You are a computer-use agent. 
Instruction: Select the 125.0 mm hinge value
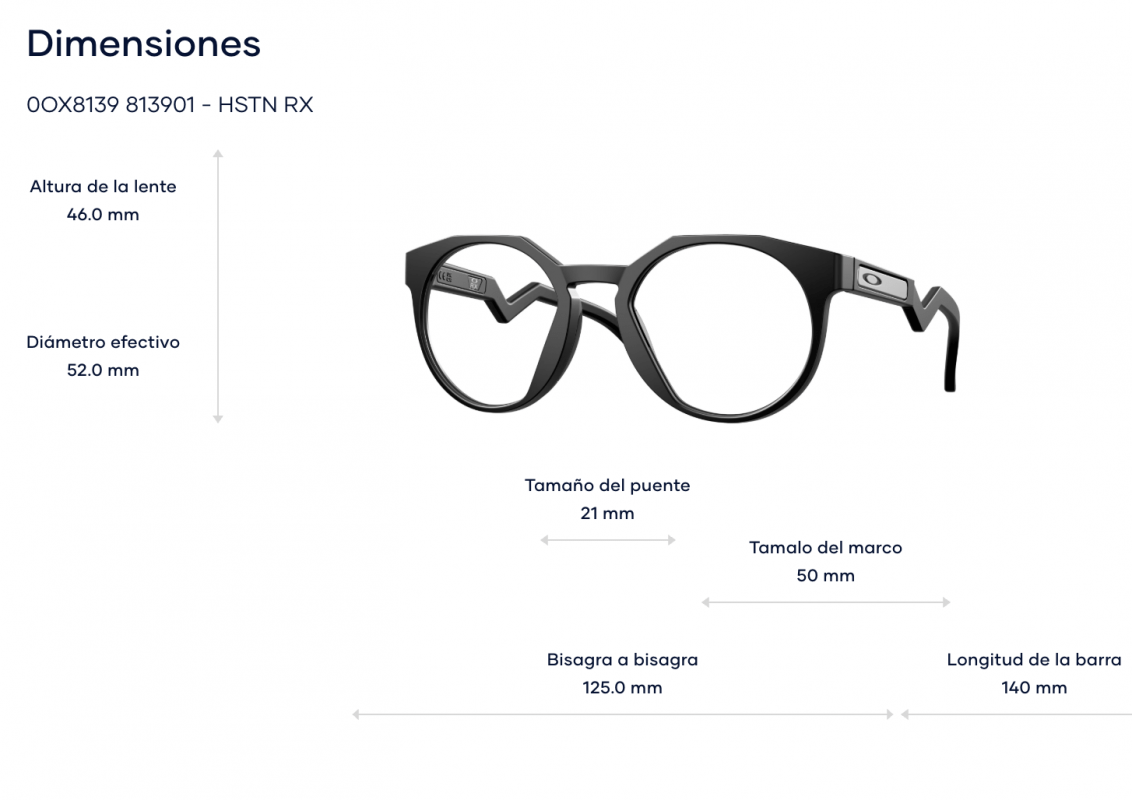622,687
